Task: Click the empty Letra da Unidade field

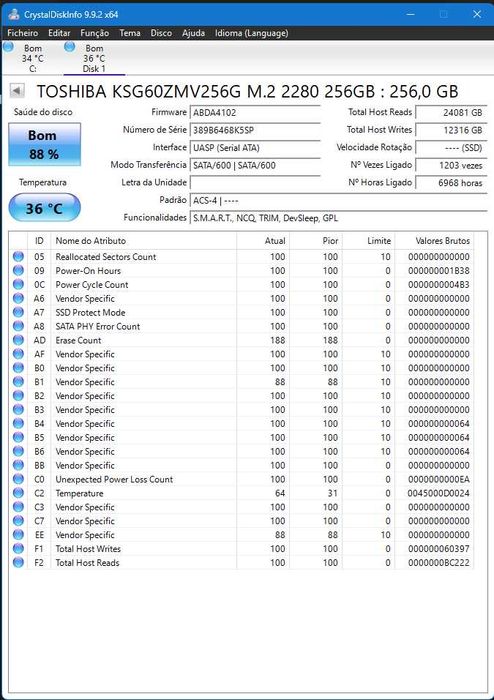Action: (255, 183)
